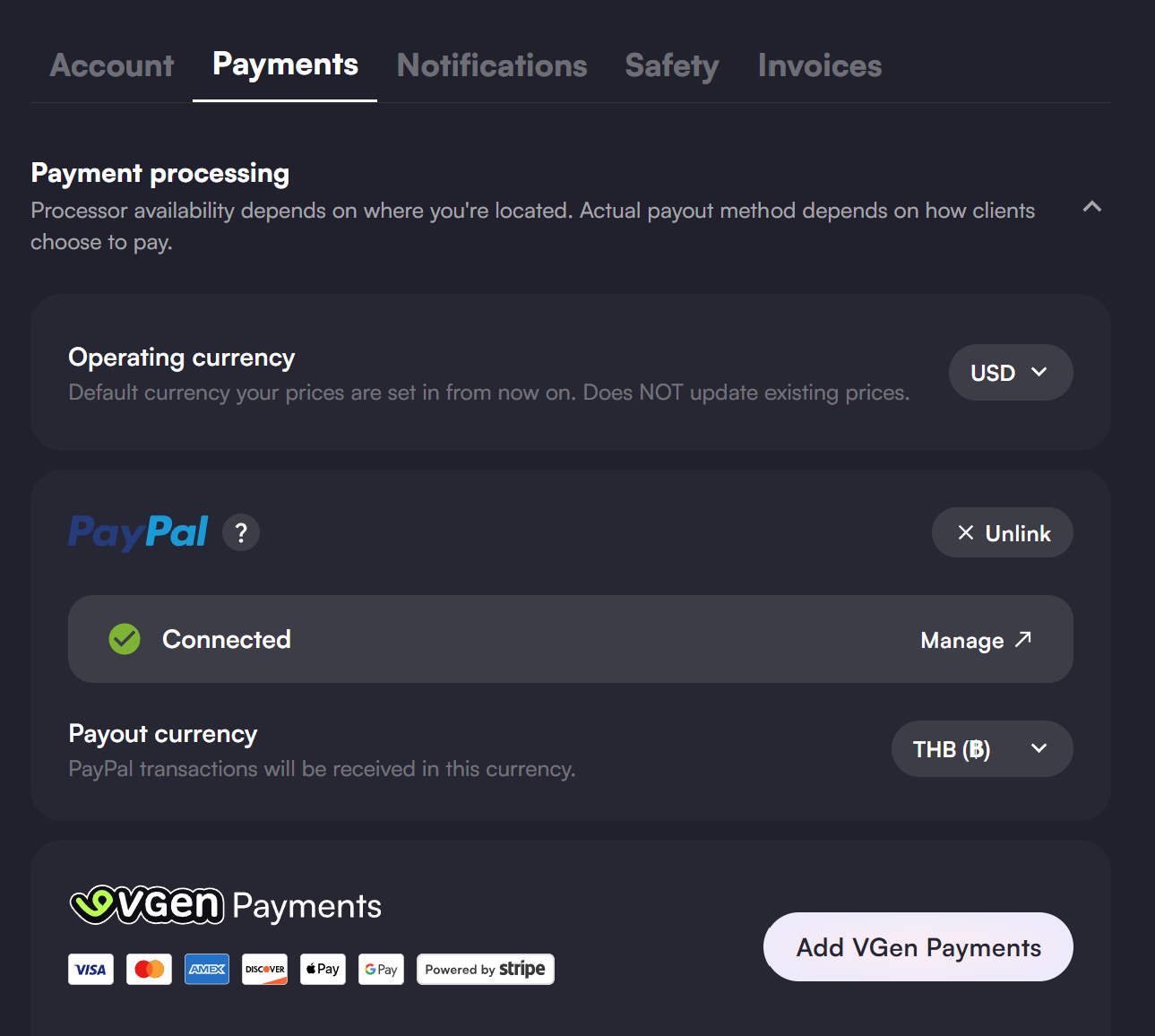Click the Powered by Stripe badge

486,970
